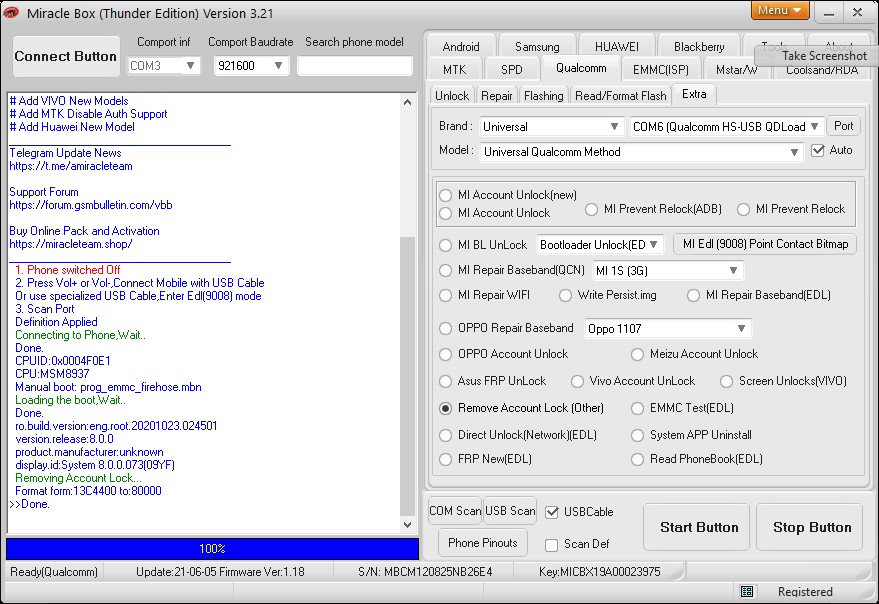Screen dimensions: 879x604
Task: Open Phone Pinouts
Action: coord(482,543)
